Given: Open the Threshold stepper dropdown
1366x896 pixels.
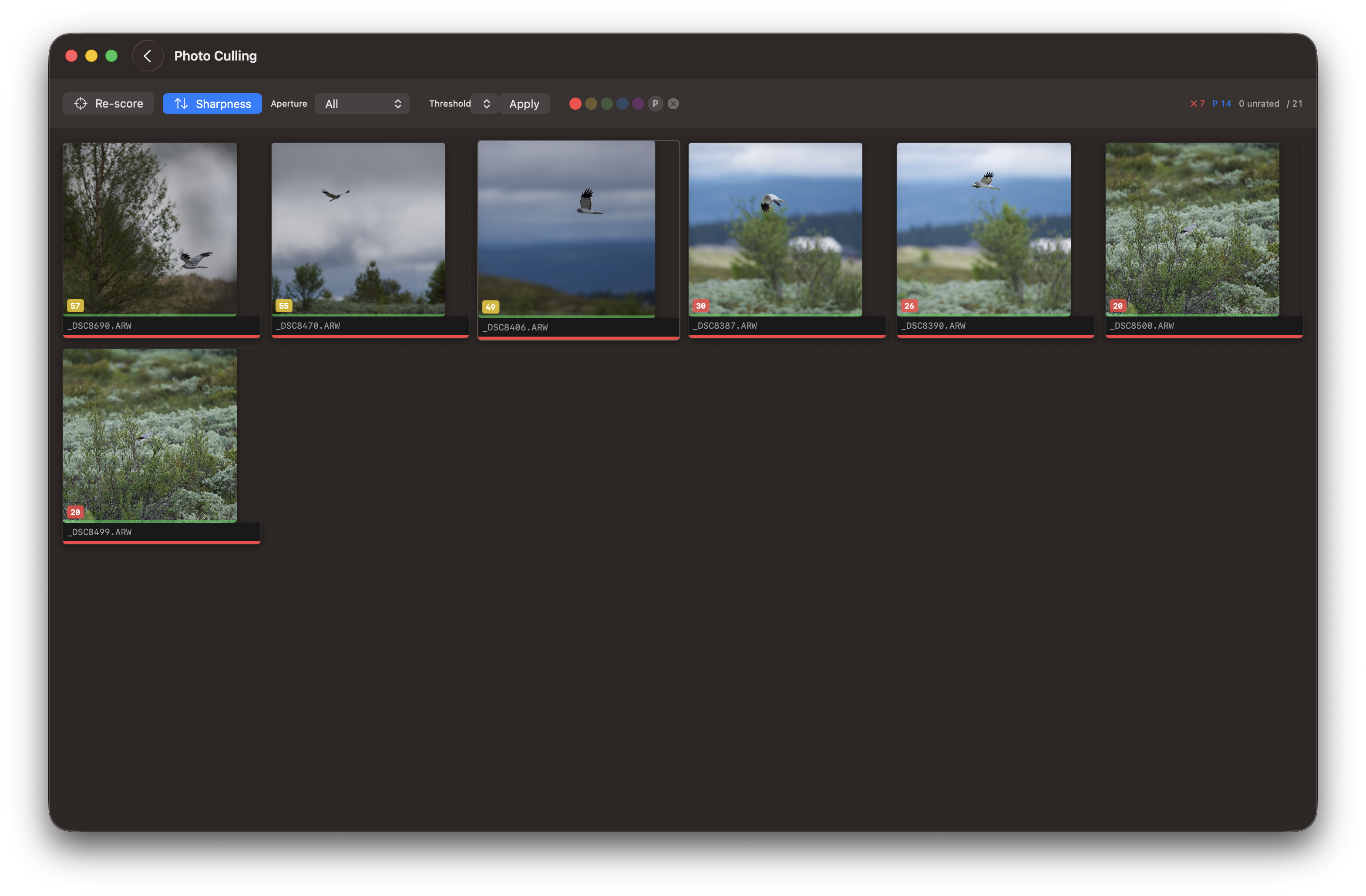Looking at the screenshot, I should coord(485,103).
